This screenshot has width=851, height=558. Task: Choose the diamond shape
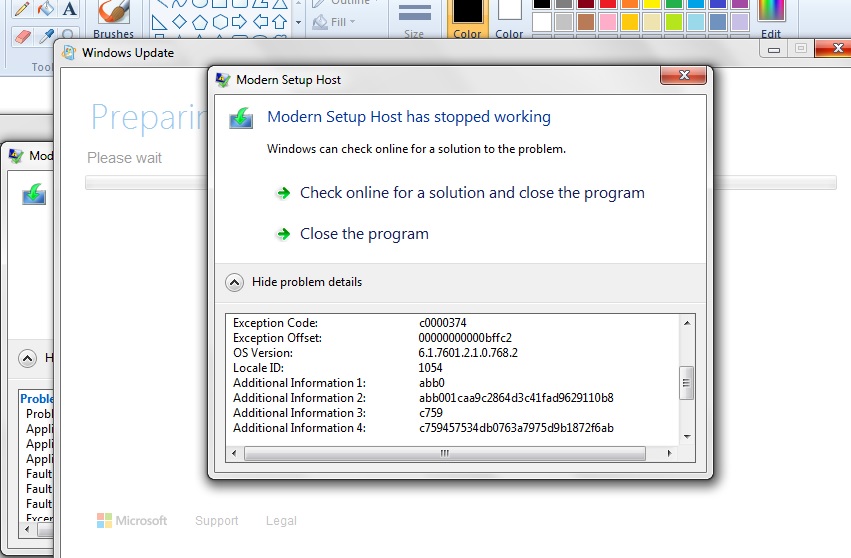(x=179, y=22)
